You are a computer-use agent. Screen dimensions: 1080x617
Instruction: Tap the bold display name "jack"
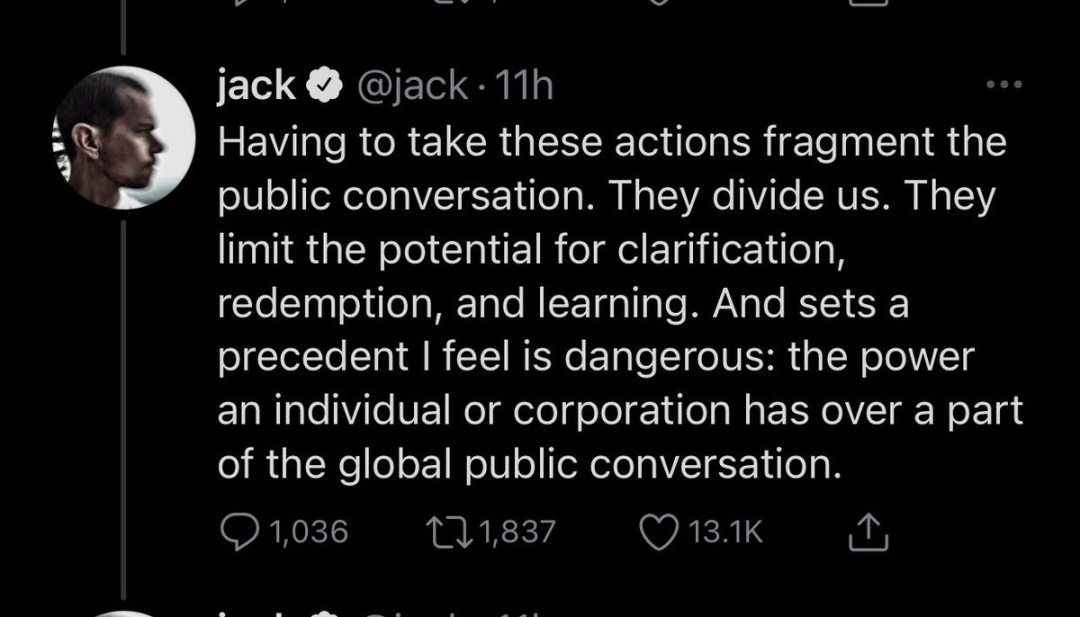pos(256,87)
